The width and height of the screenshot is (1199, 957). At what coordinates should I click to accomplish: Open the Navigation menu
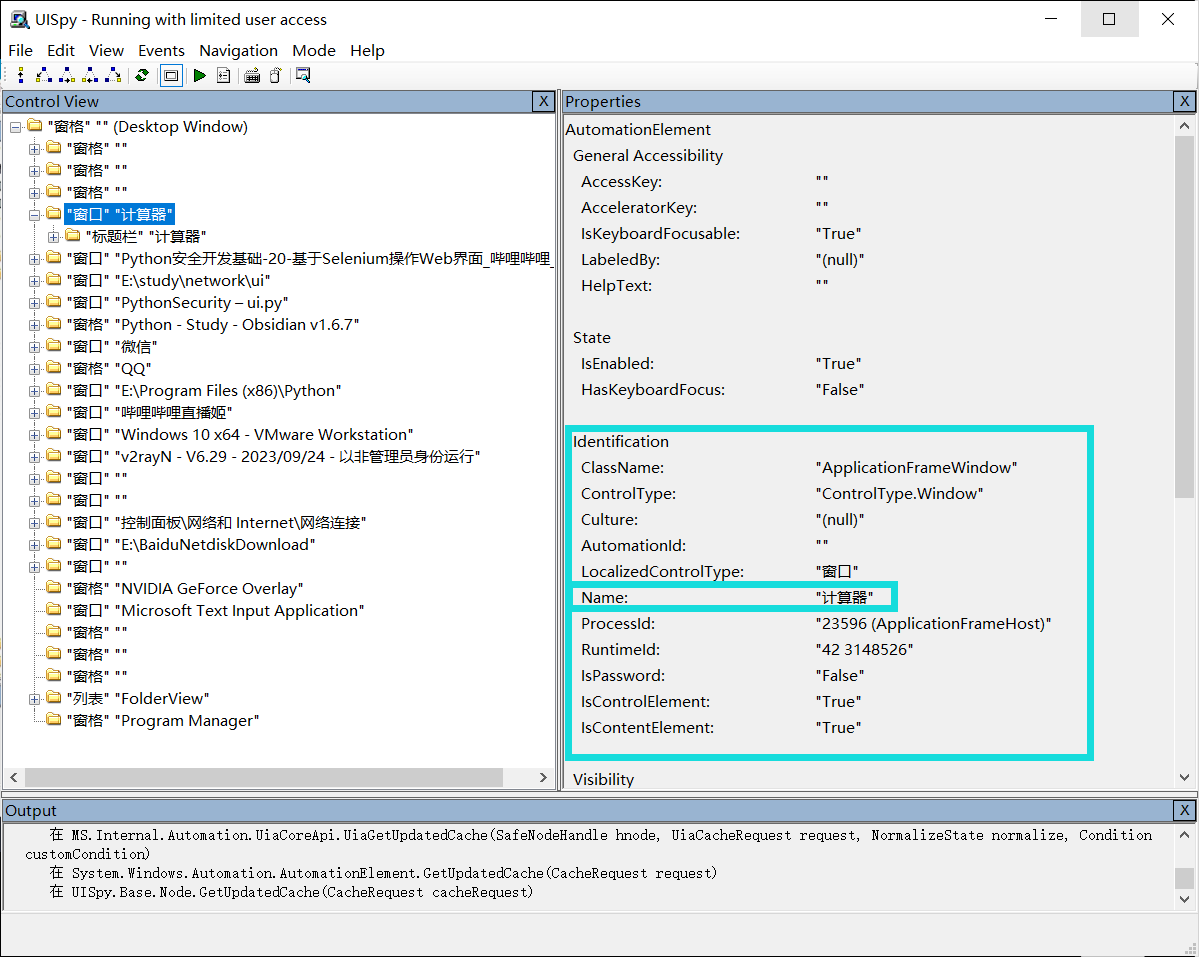[238, 50]
